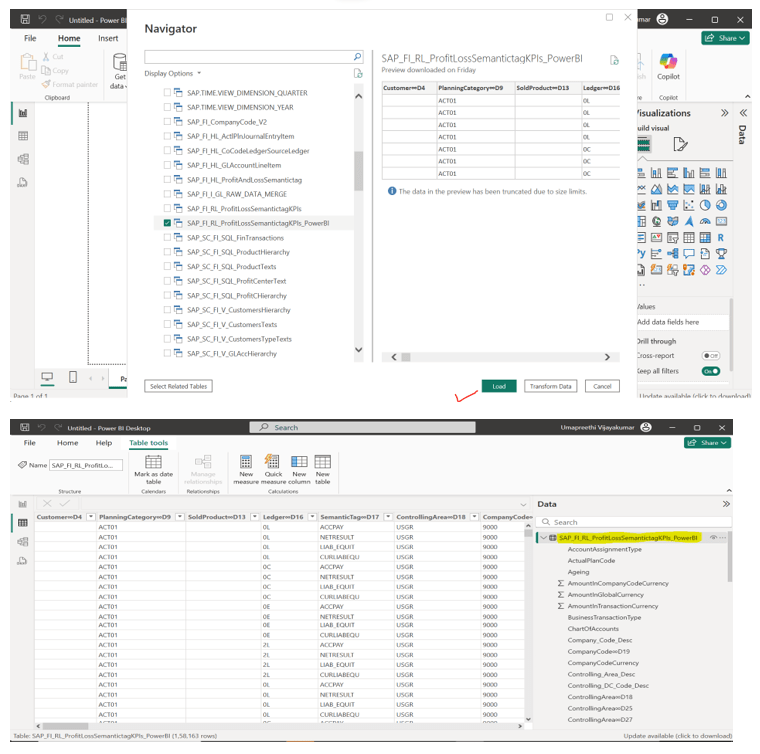Check SAP.TIME.VIEW_DIMENSION_YEAR checkbox
Screen dimensions: 760x754
pyautogui.click(x=167, y=107)
